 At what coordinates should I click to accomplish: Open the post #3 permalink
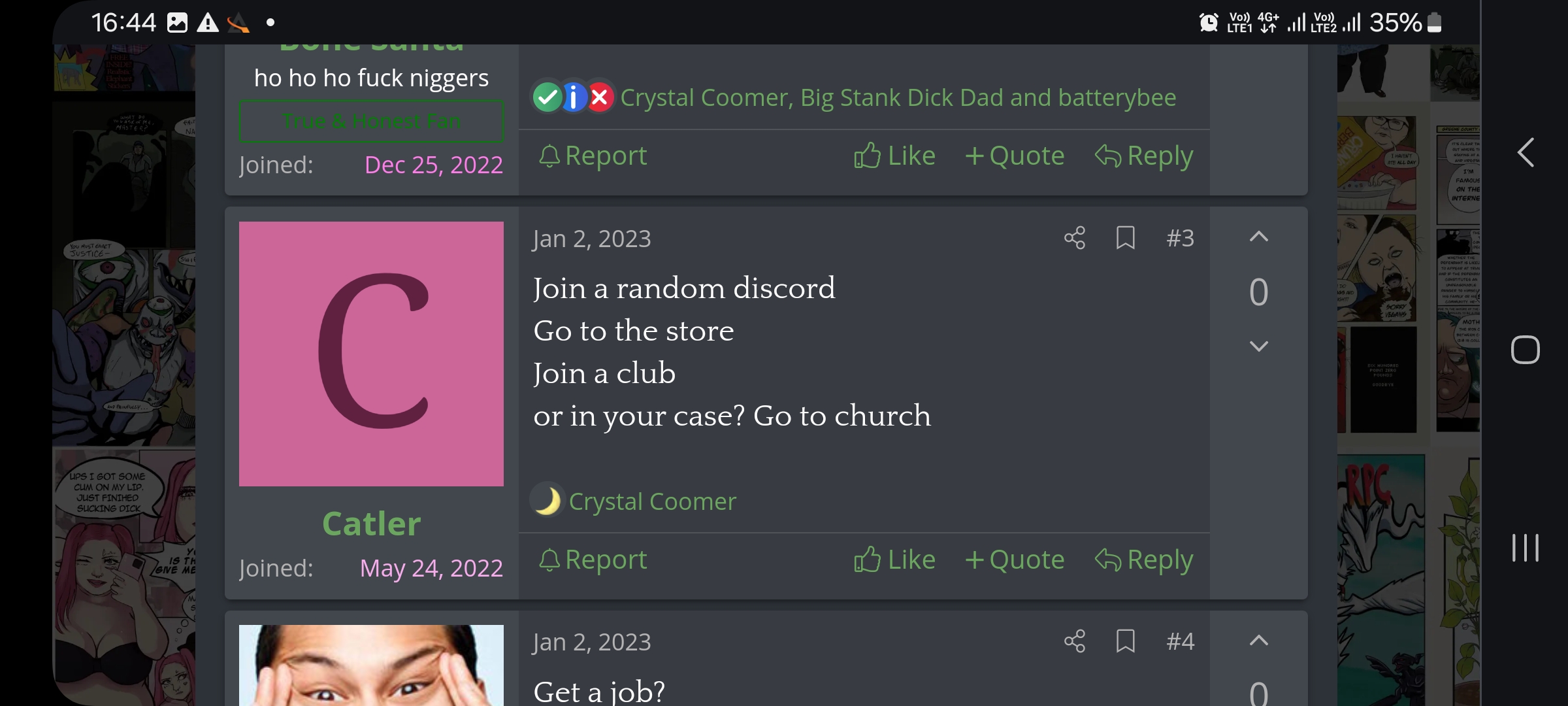(1180, 238)
